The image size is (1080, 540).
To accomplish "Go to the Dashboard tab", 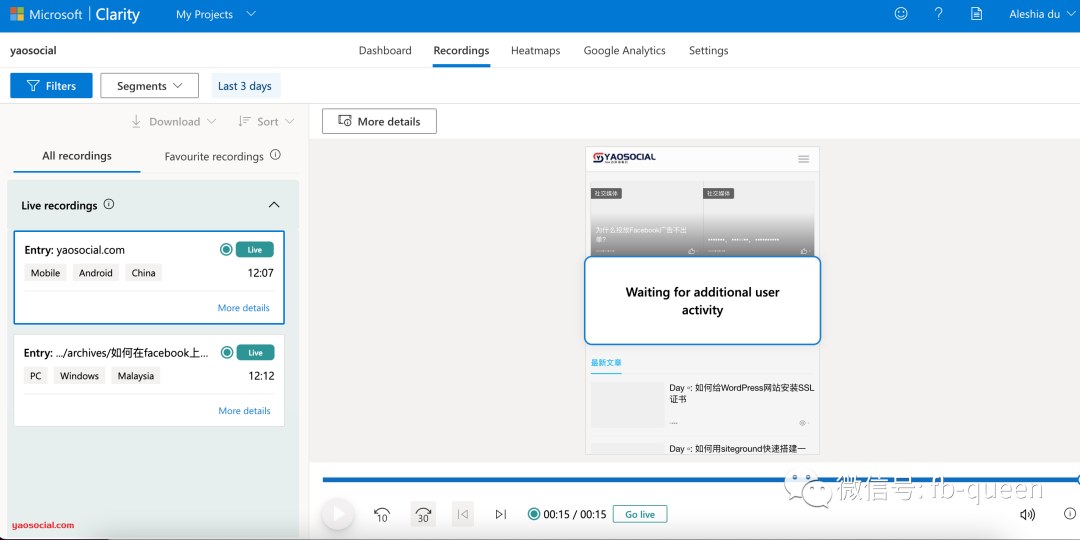I will coord(385,50).
